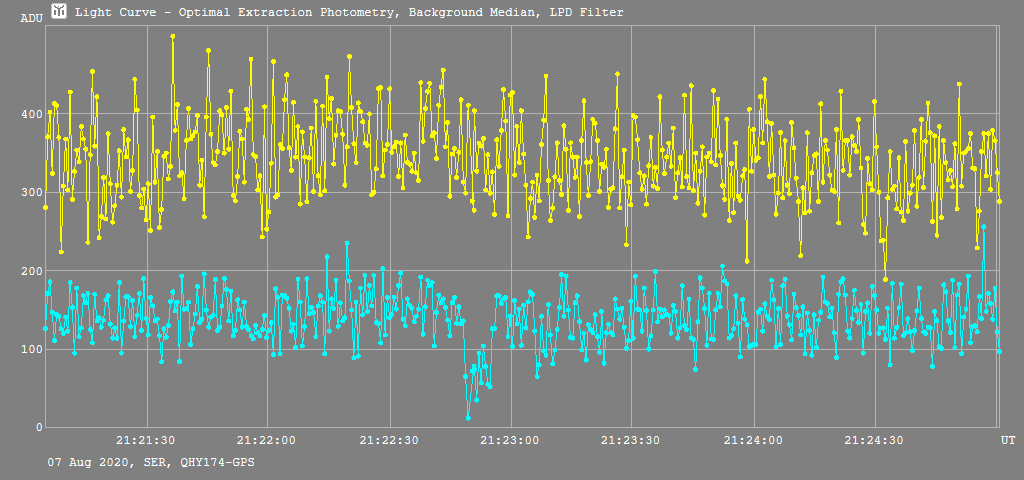Select the 300 value on the ADU axis

click(x=31, y=192)
